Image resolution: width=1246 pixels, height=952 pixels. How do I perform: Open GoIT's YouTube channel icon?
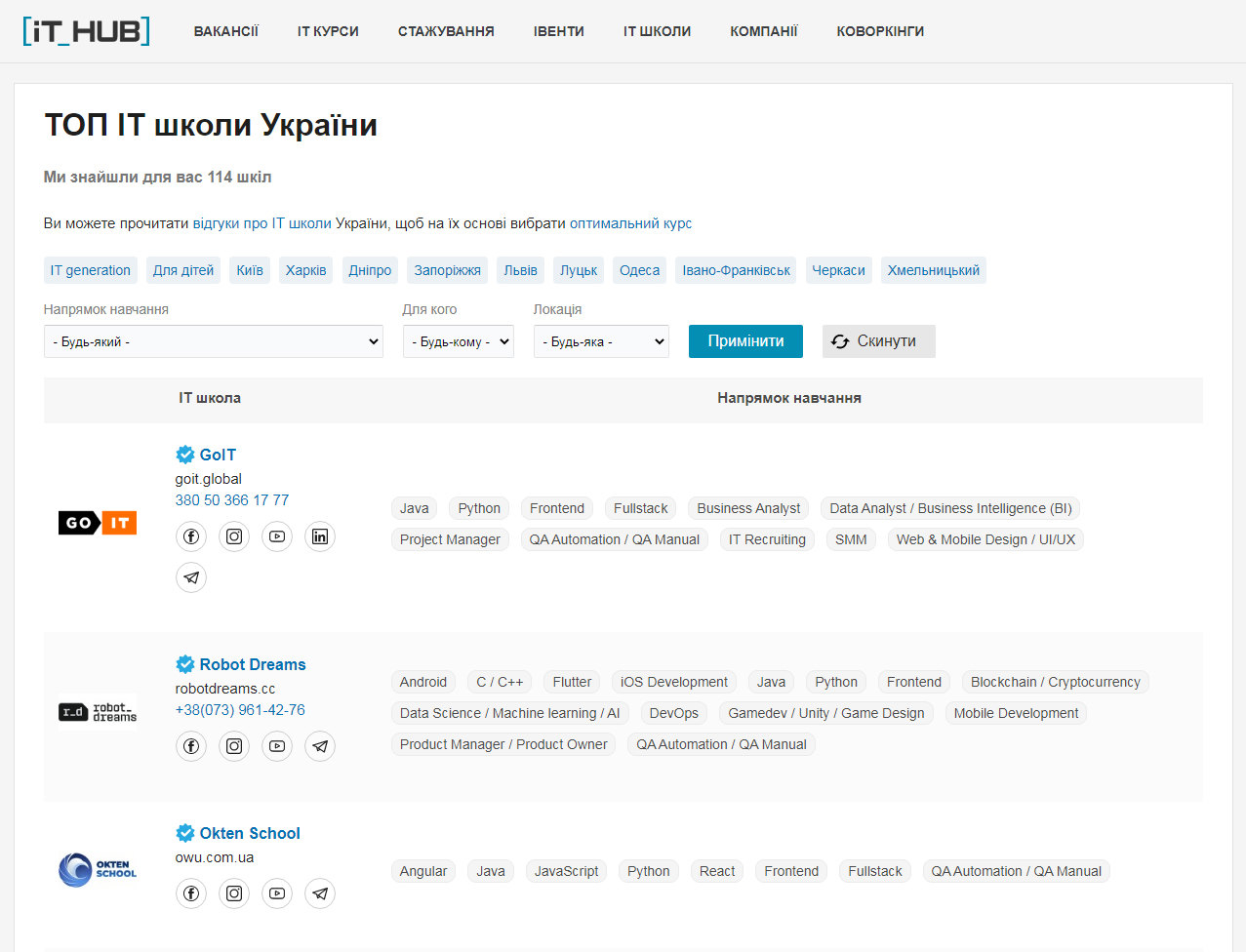(x=277, y=536)
